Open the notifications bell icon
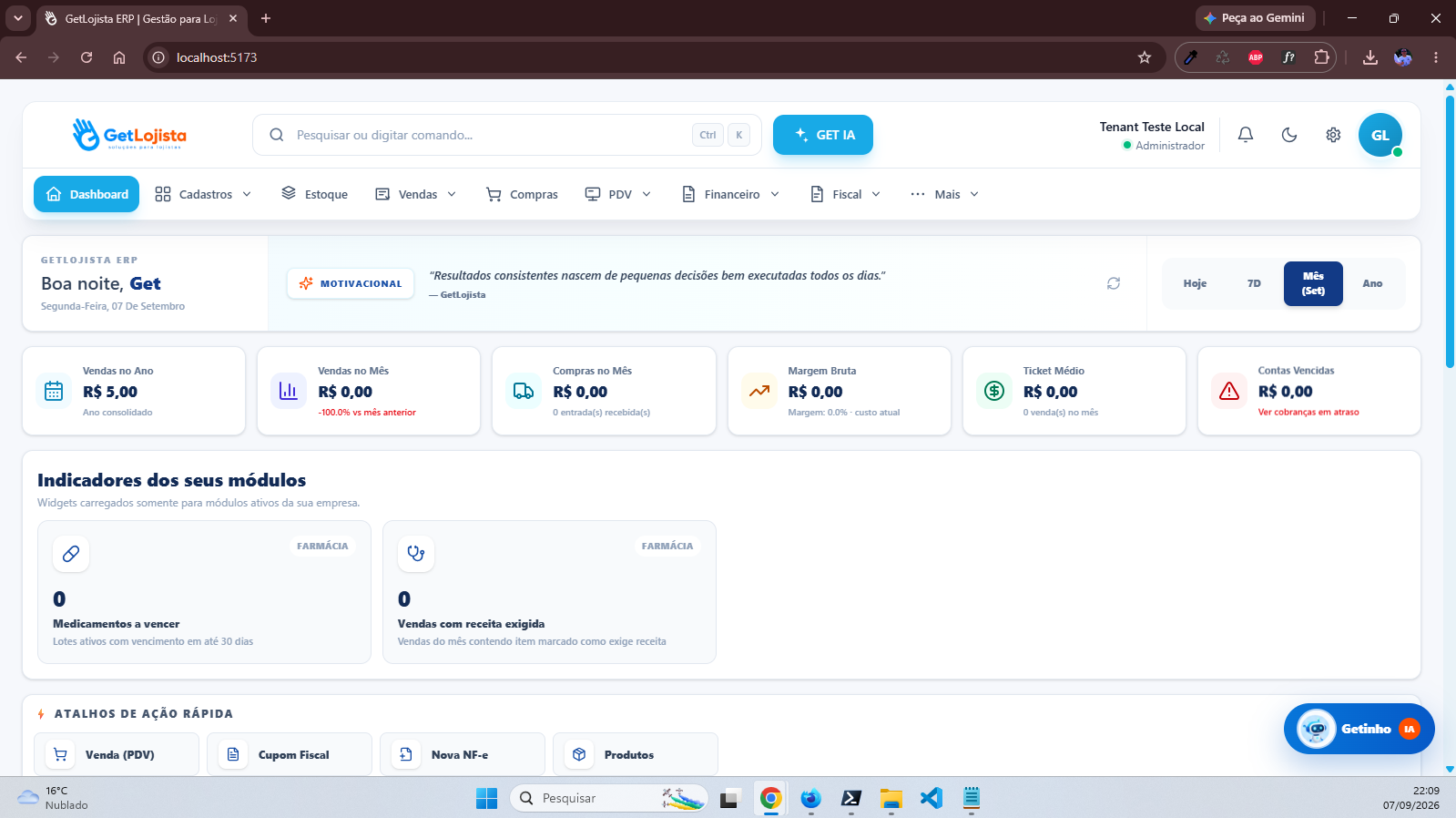The image size is (1456, 818). click(1246, 135)
